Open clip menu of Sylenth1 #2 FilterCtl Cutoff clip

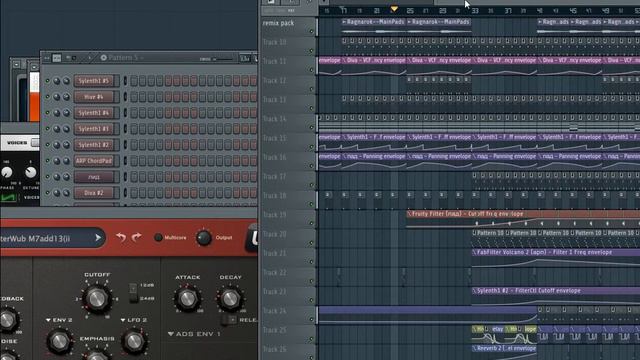pos(474,291)
